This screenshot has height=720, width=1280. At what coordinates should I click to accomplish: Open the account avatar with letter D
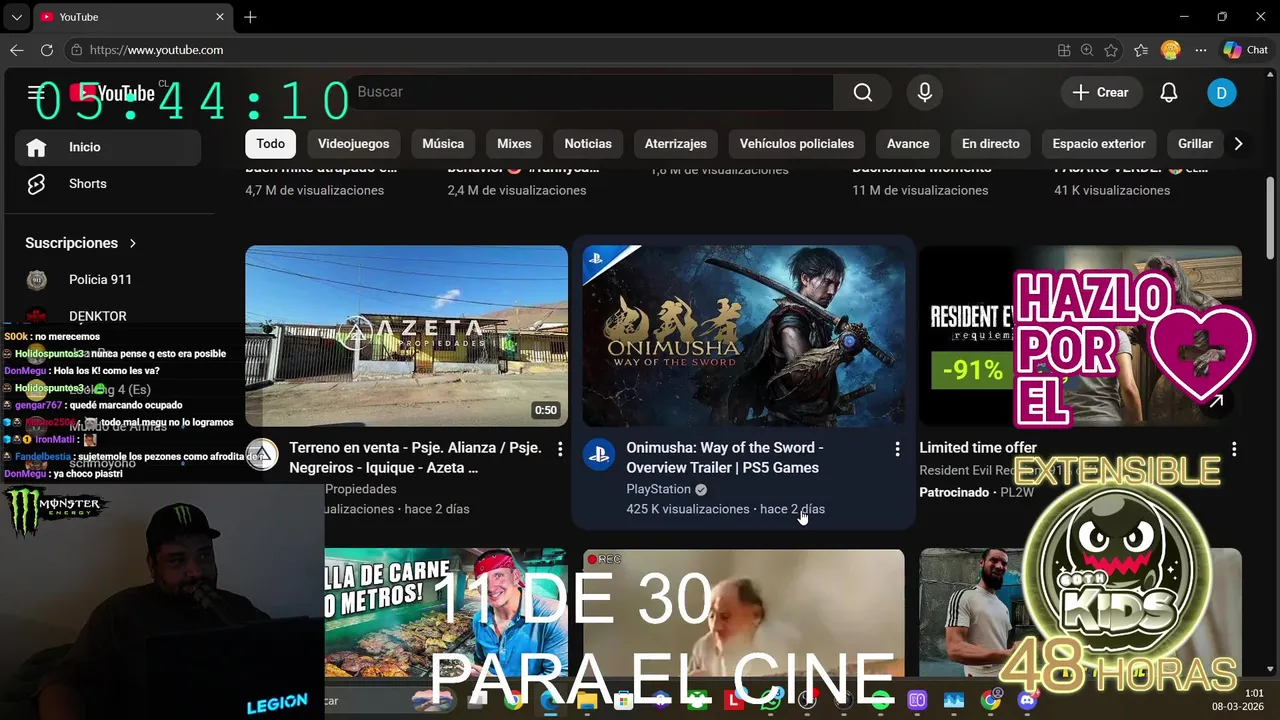coord(1221,92)
